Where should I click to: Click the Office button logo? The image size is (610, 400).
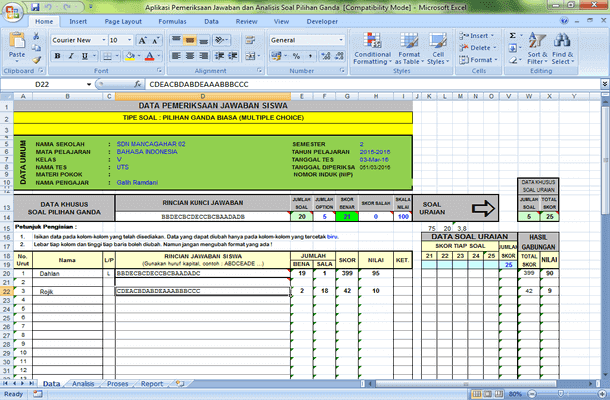point(12,12)
